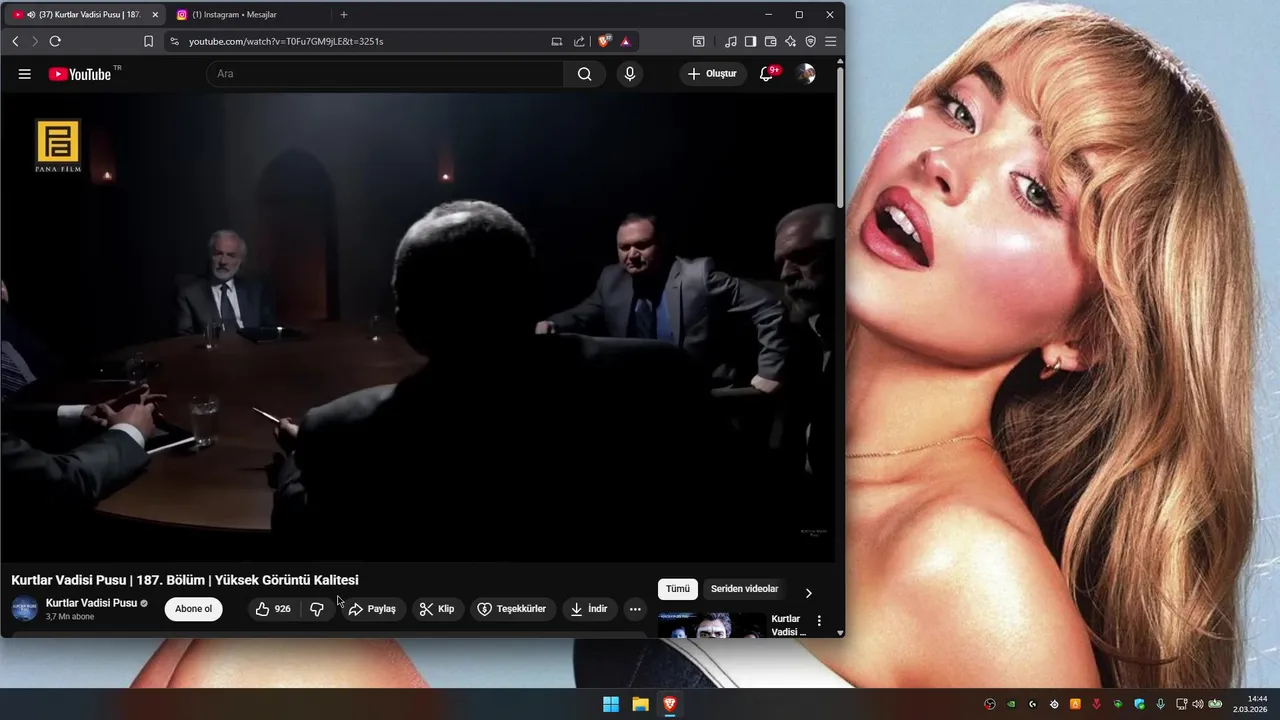Click the muted-audio speaker icon on the YouTube tab

point(30,15)
